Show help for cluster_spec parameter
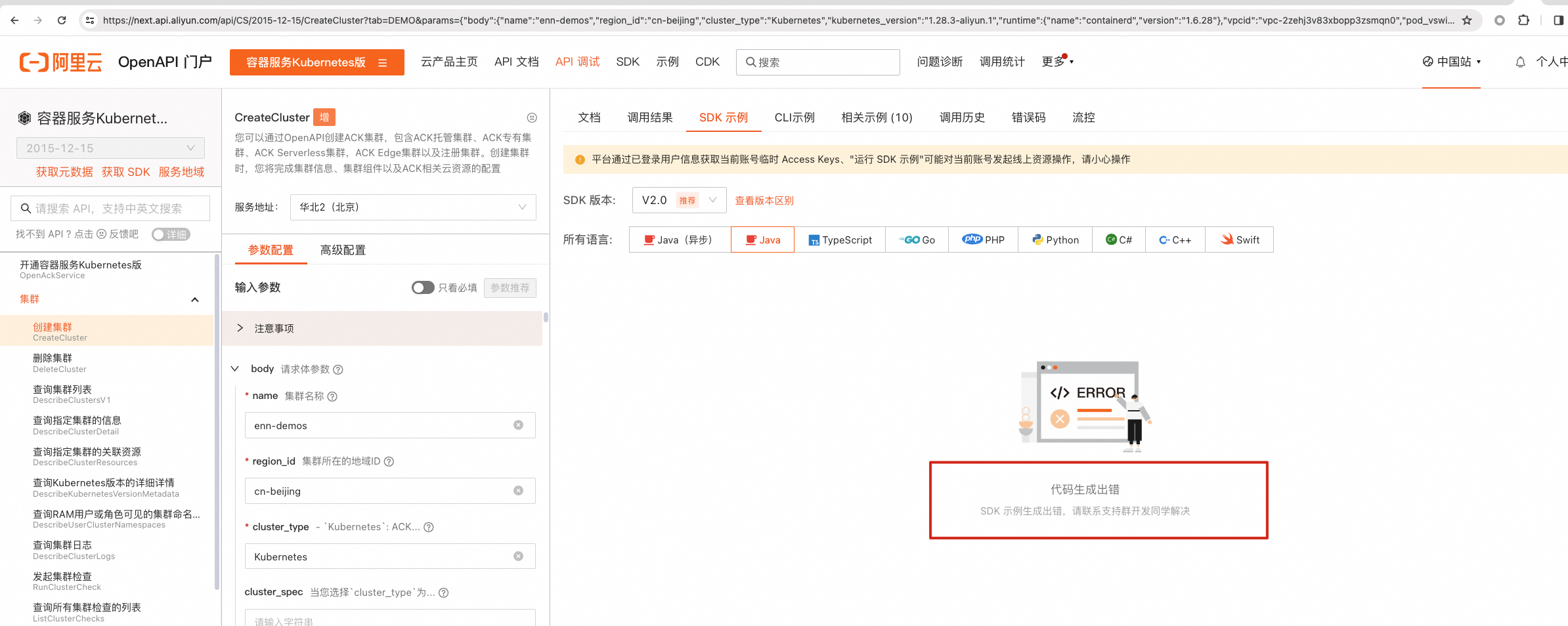The height and width of the screenshot is (626, 1568). click(444, 593)
